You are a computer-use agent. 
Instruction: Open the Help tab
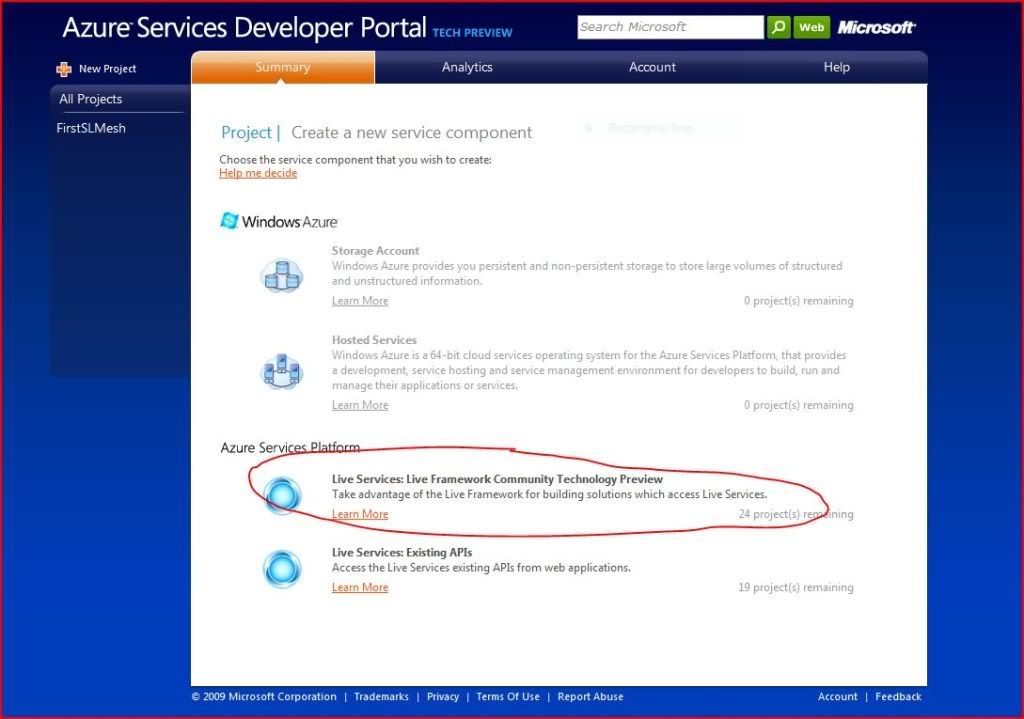click(x=836, y=67)
